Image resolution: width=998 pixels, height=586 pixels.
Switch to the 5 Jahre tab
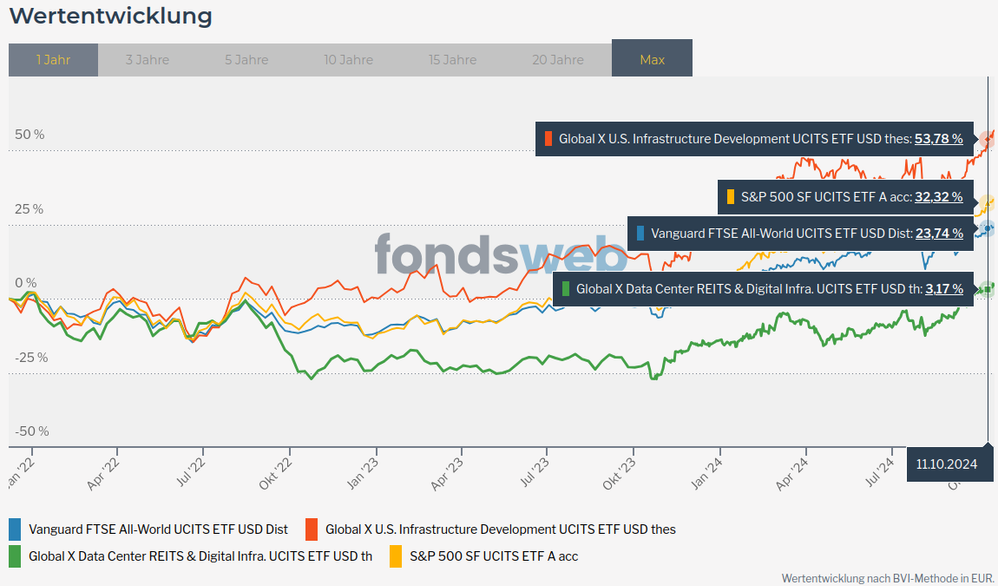[246, 60]
